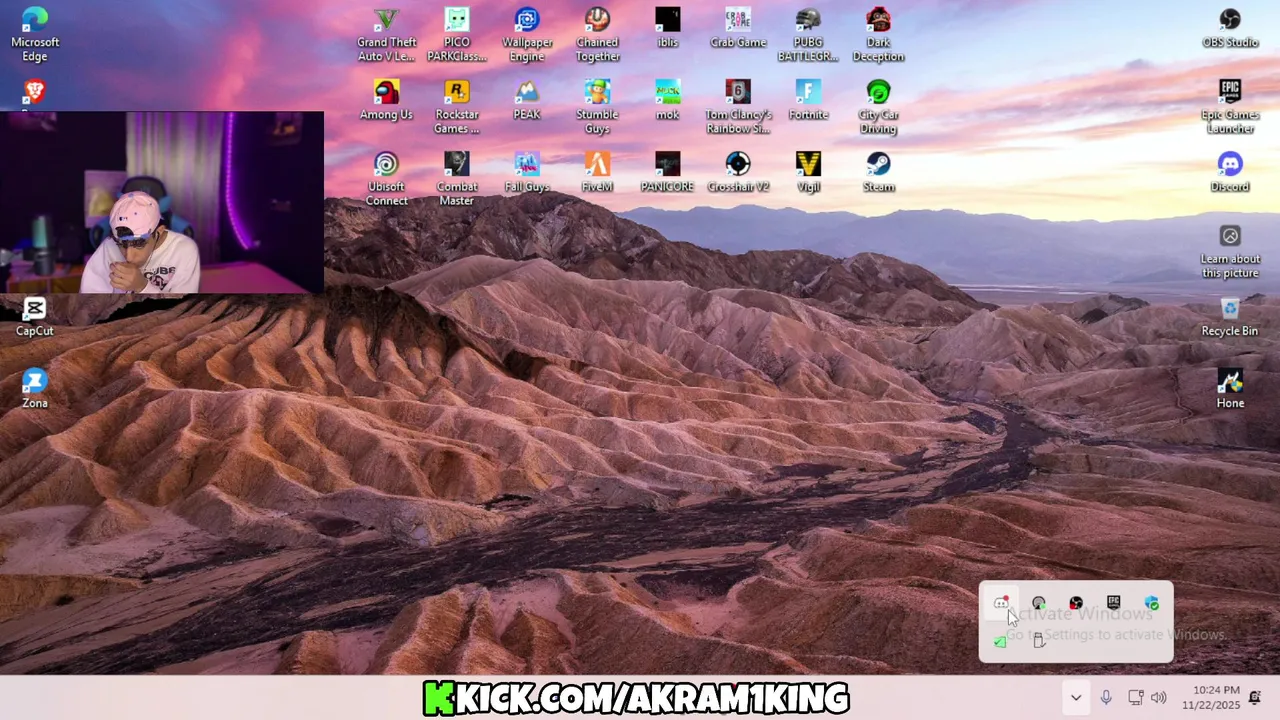Launch Grand Theft Auto V shortcut

[x=387, y=34]
